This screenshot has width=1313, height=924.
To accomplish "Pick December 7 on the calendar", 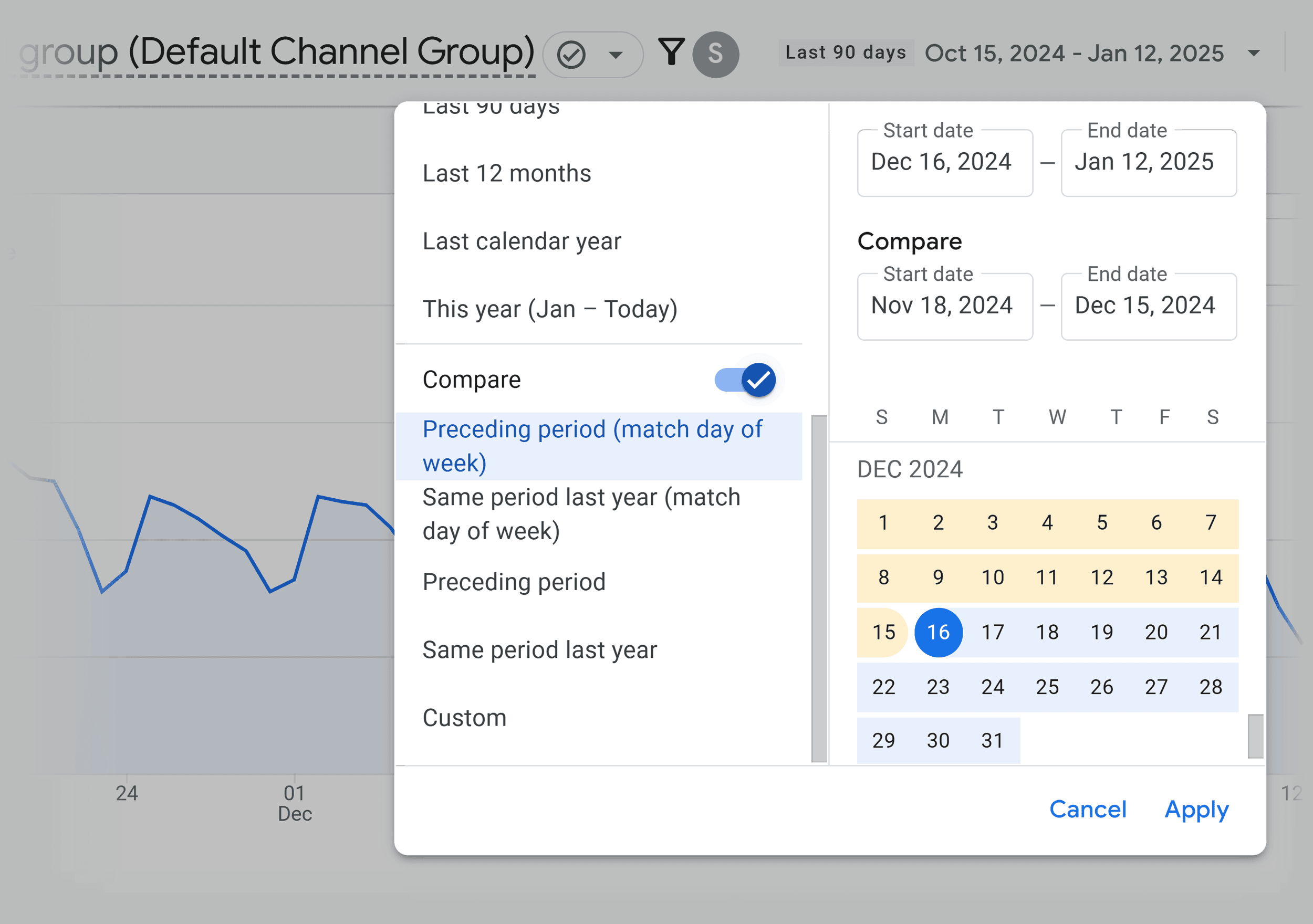I will click(1211, 522).
